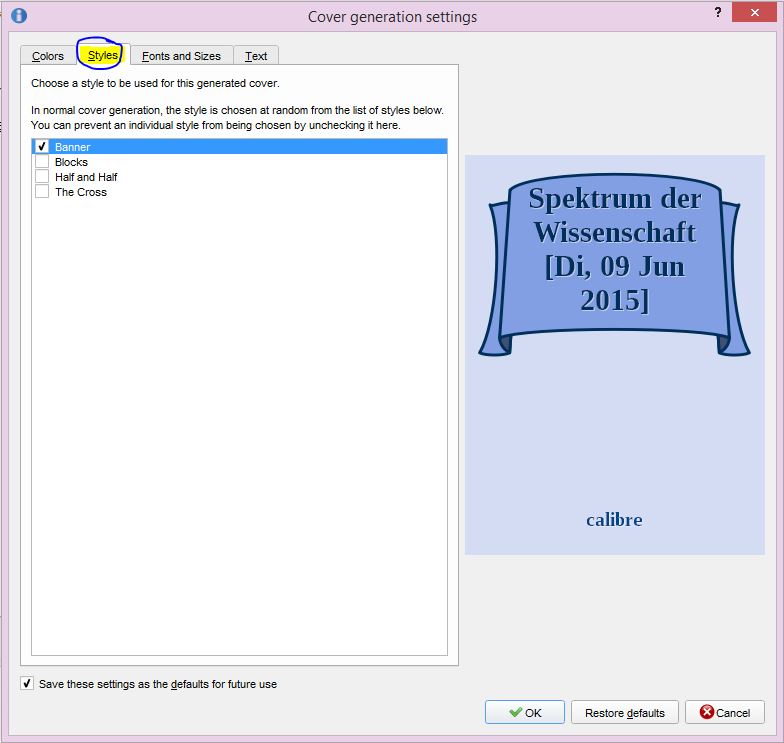The width and height of the screenshot is (784, 743).
Task: Close the Cover generation settings dialog
Action: pos(754,12)
